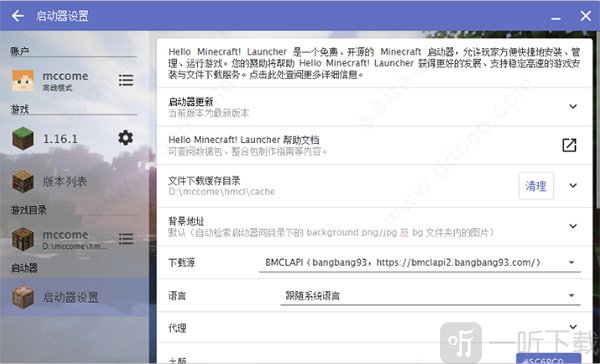Open settings gear for version 1.16.1
This screenshot has width=600, height=364.
126,138
